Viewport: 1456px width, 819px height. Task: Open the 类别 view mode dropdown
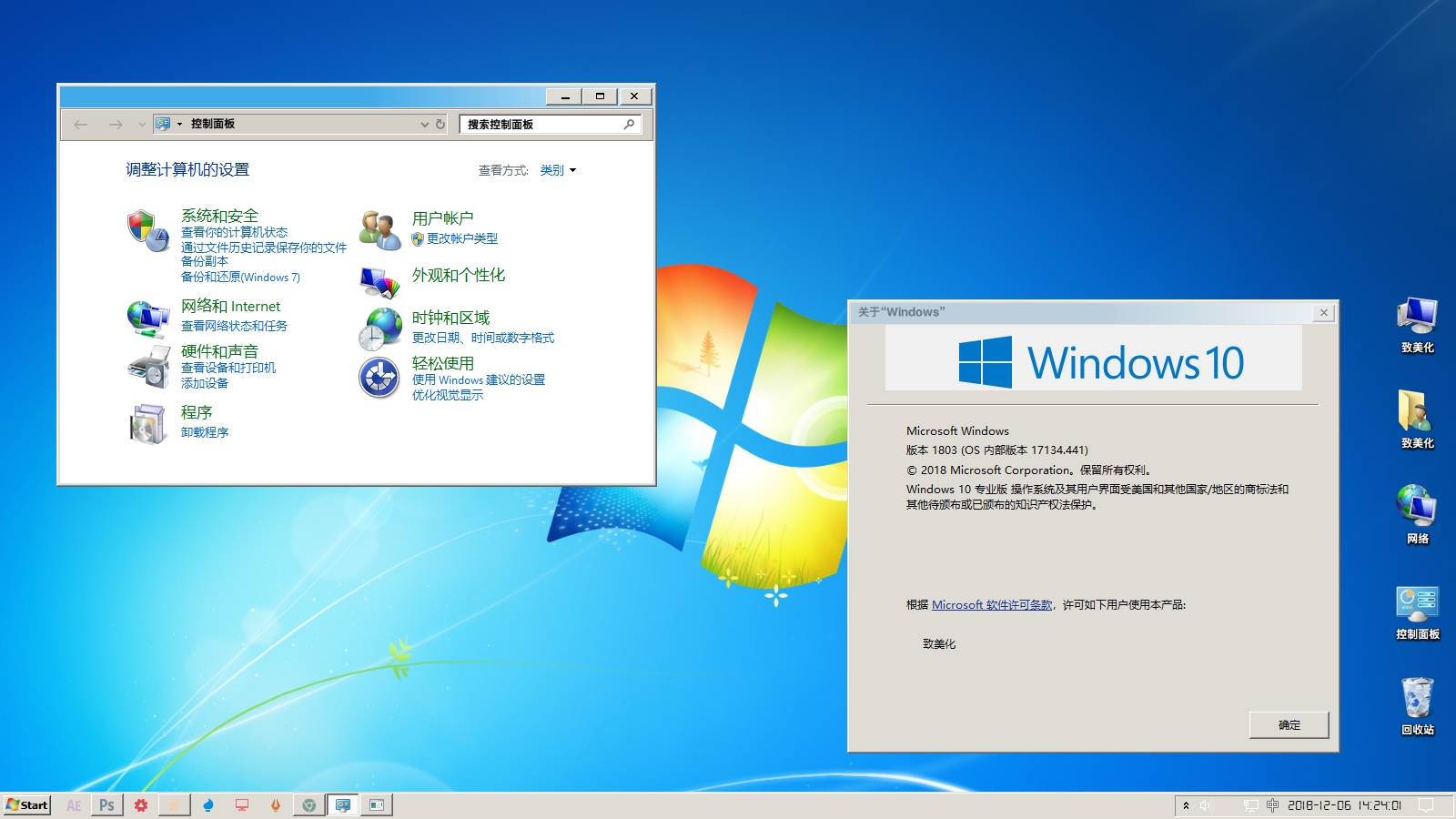[x=558, y=170]
